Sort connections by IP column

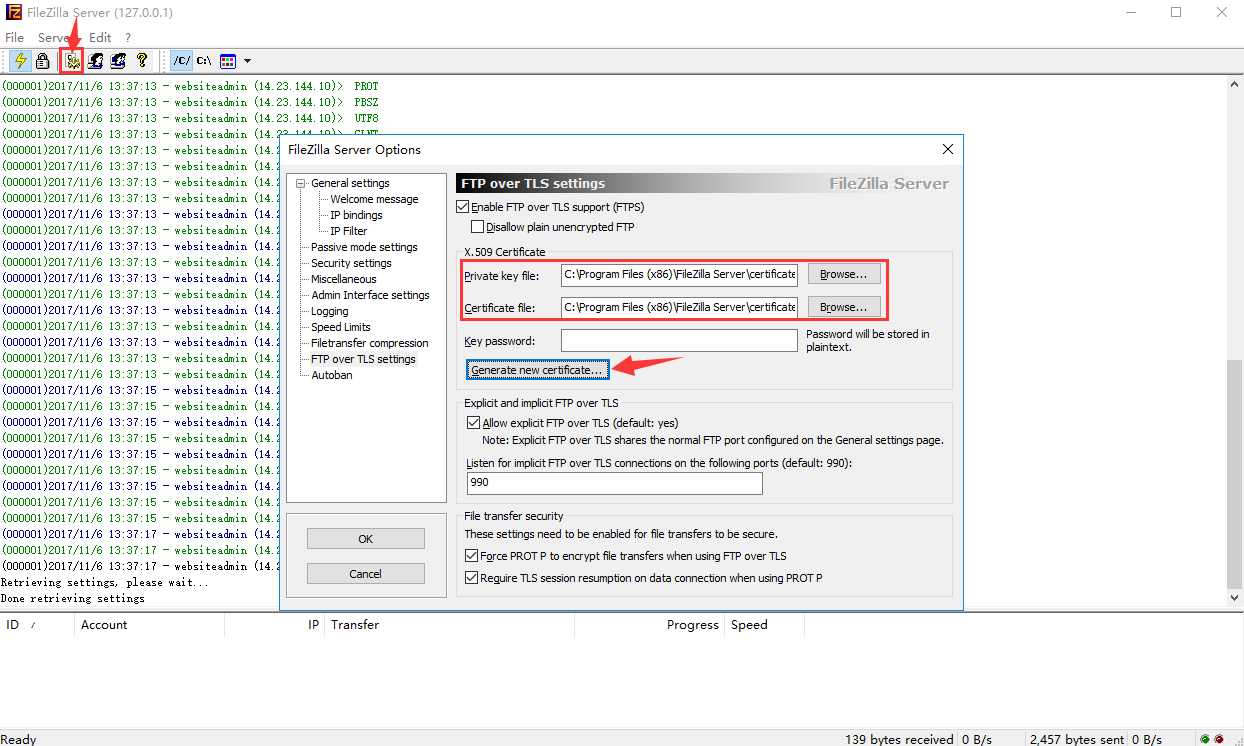pyautogui.click(x=275, y=625)
